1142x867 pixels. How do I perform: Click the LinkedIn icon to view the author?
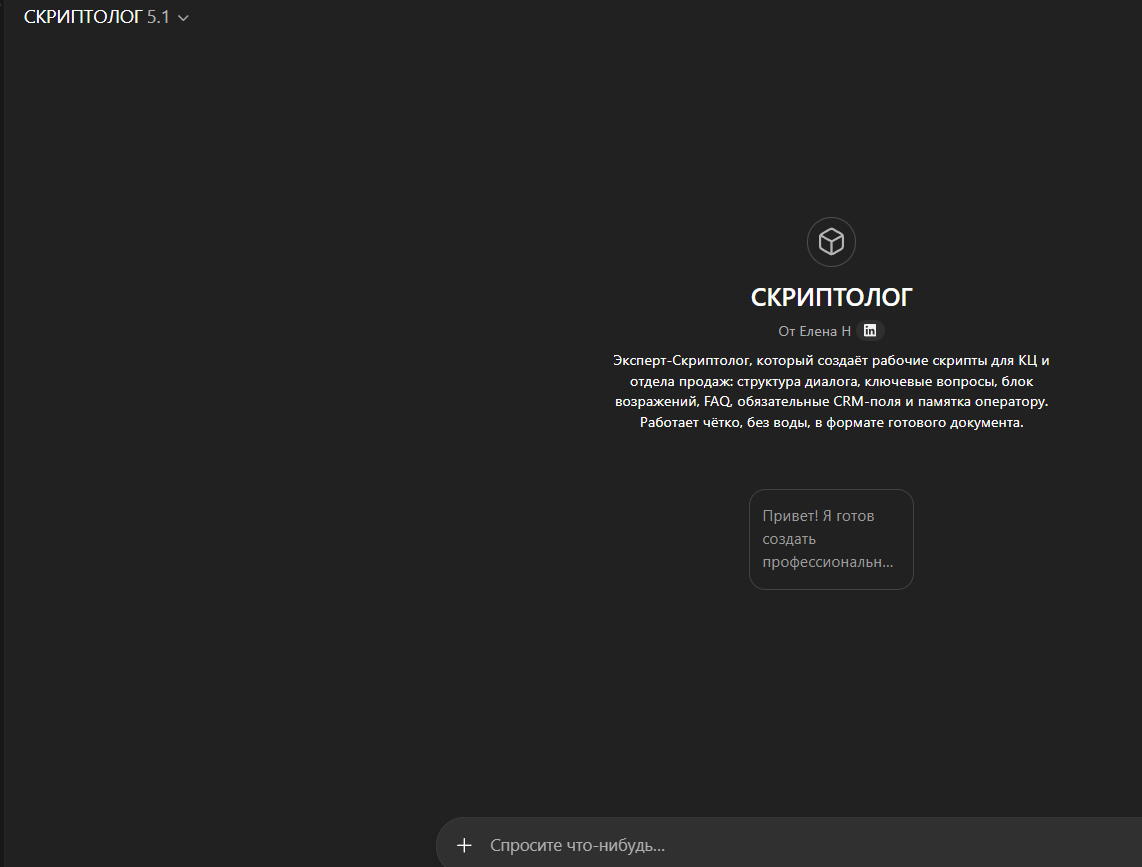coord(869,330)
